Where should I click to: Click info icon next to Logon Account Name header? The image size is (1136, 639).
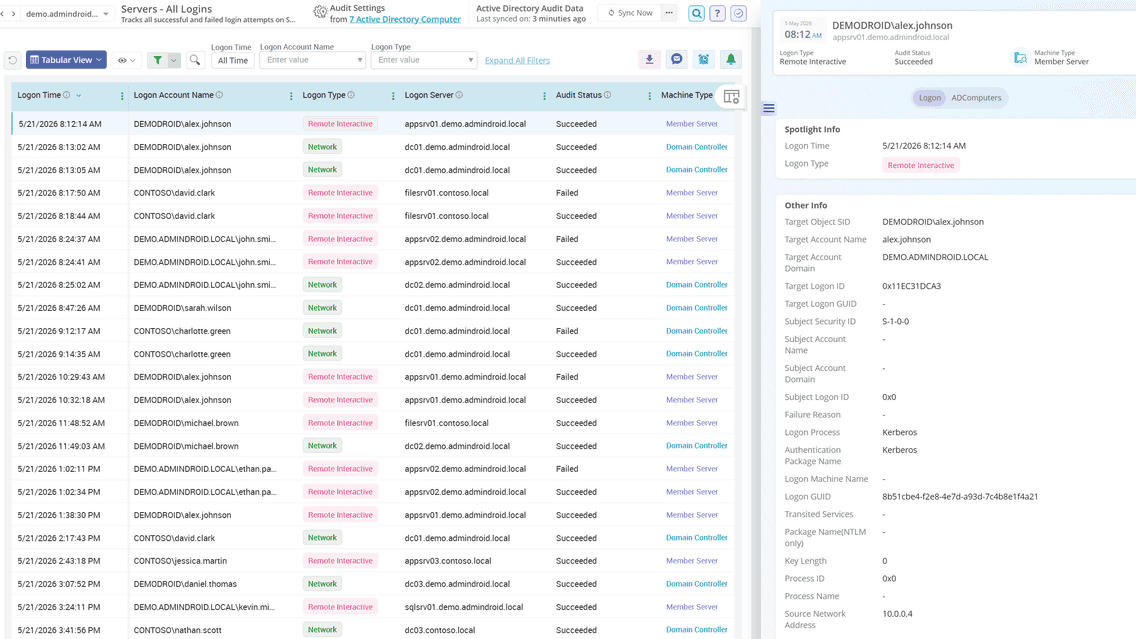click(x=220, y=95)
